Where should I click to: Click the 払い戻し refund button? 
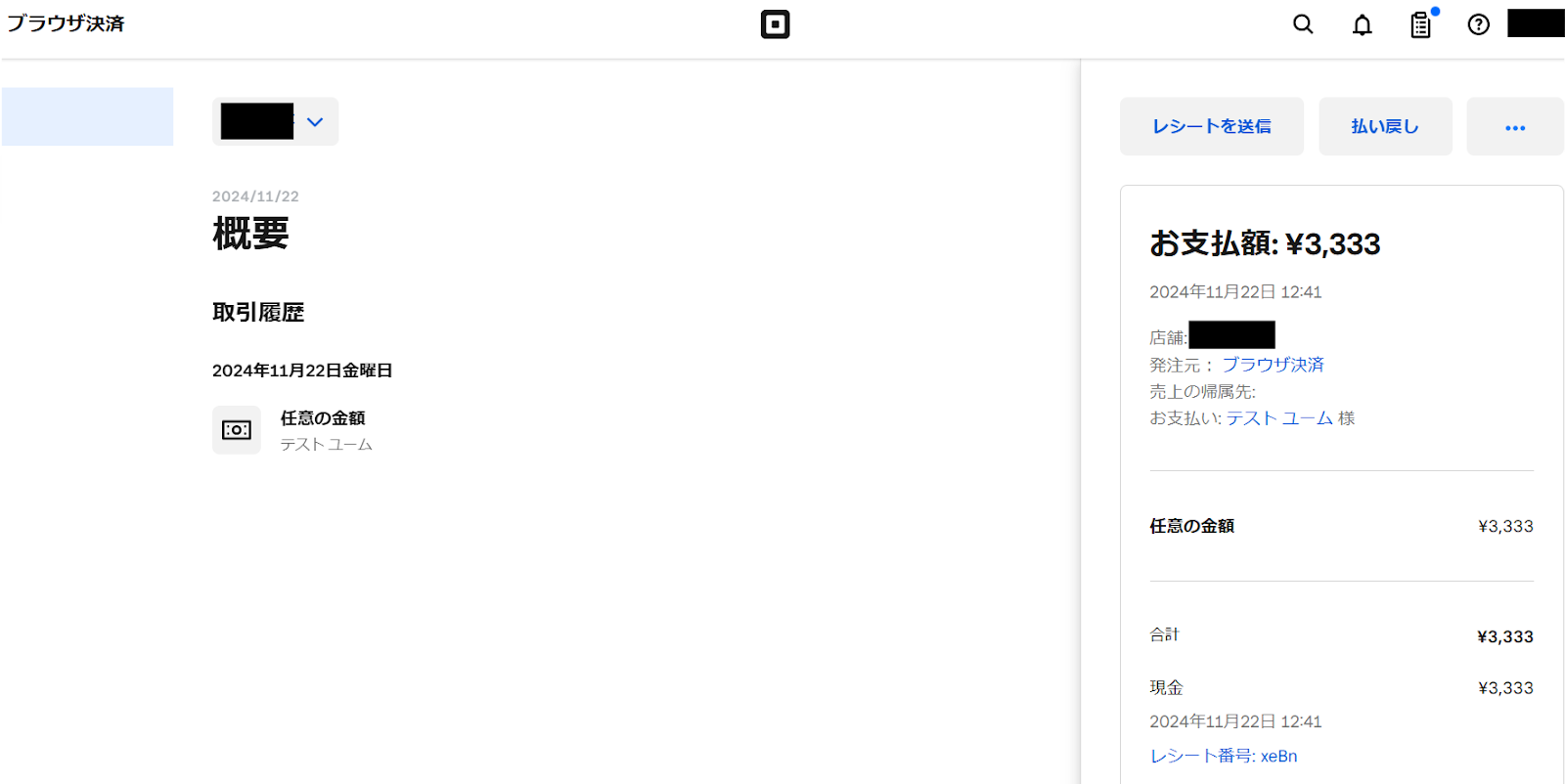tap(1384, 127)
